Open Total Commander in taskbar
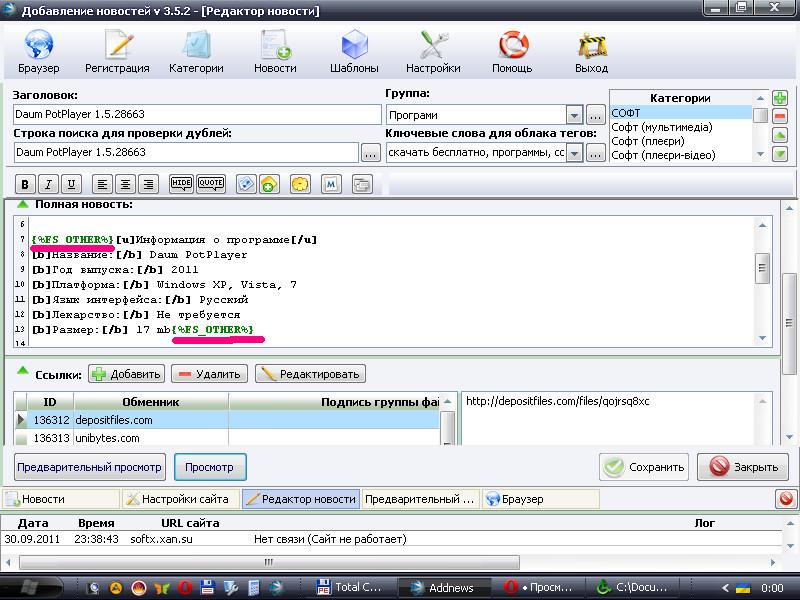Screen dimensions: 800x600 pos(350,587)
